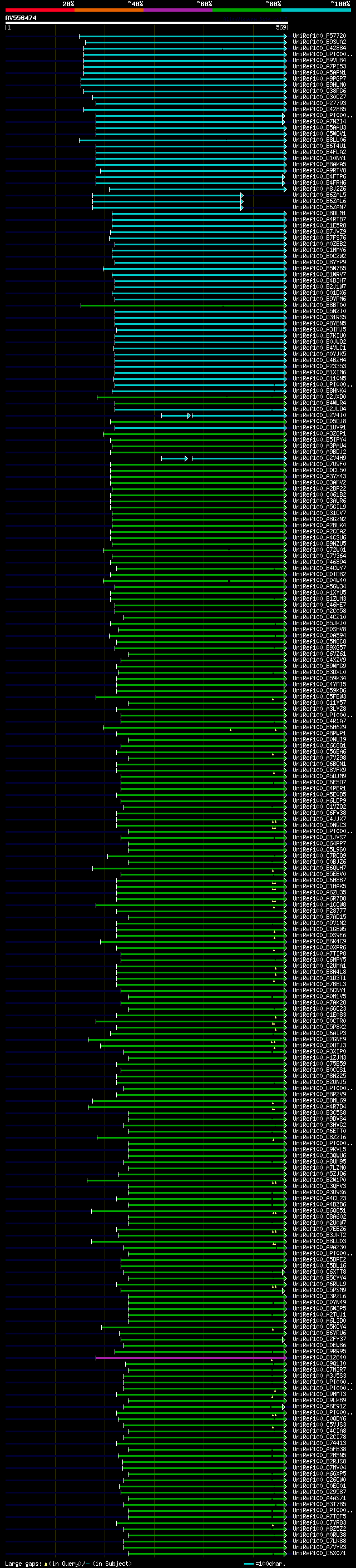Open hit UniRef100_B9VU84
Screen dimensions: 356x1568
(319, 60)
